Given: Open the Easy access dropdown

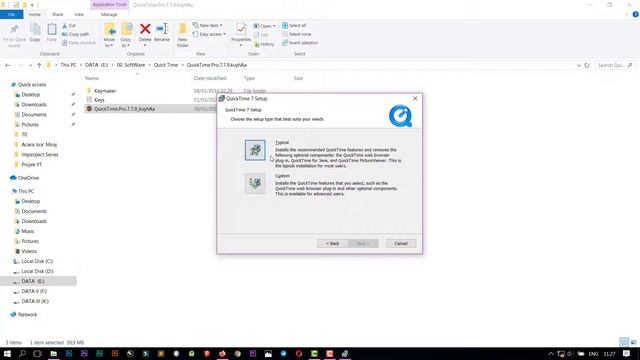Looking at the screenshot, I should click(x=209, y=34).
